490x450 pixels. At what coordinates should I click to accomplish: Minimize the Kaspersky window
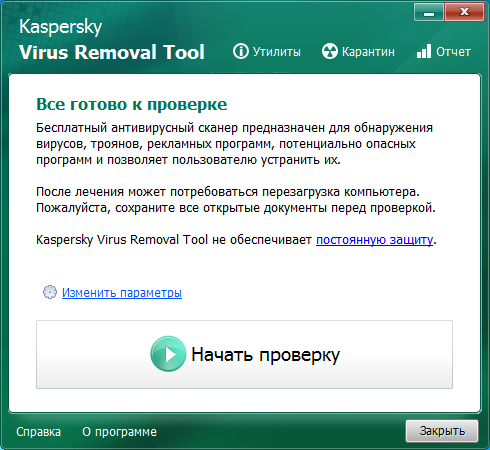tap(429, 13)
